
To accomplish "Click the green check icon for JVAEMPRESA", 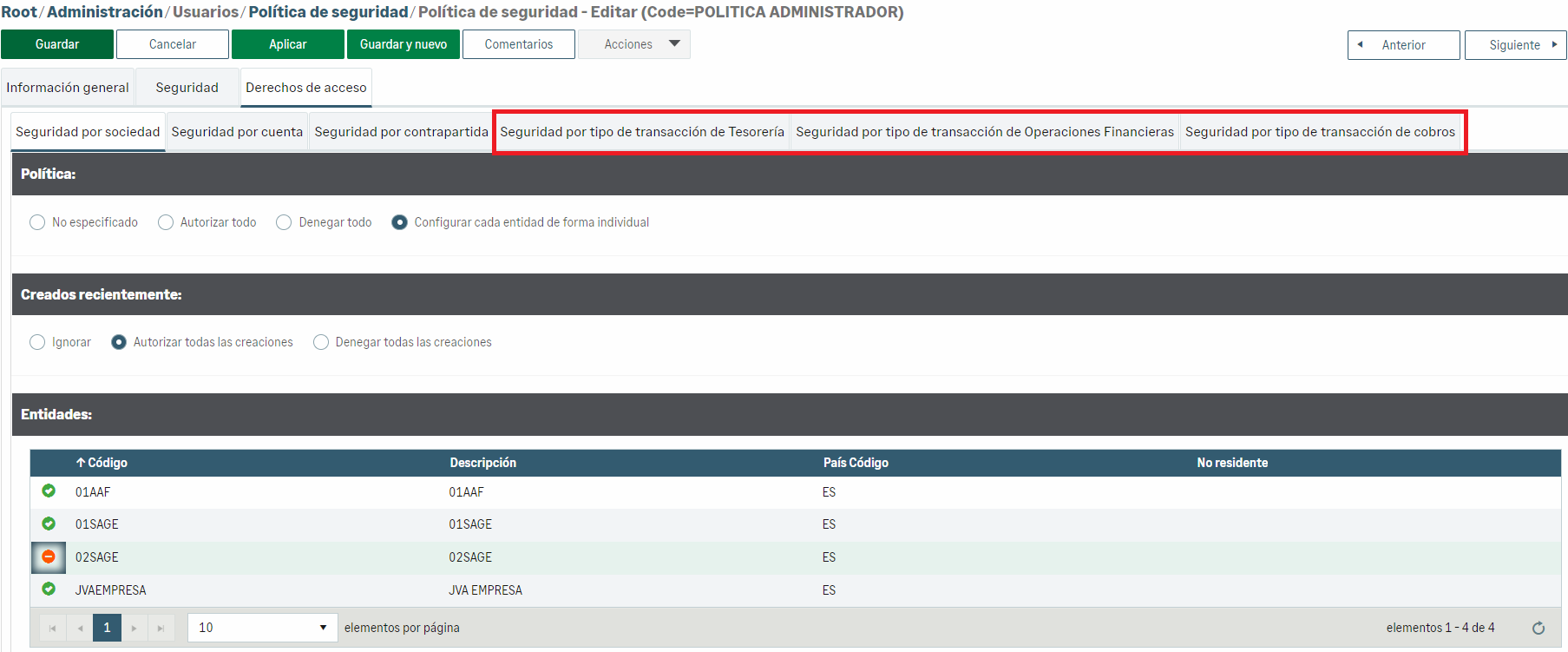I will point(49,589).
